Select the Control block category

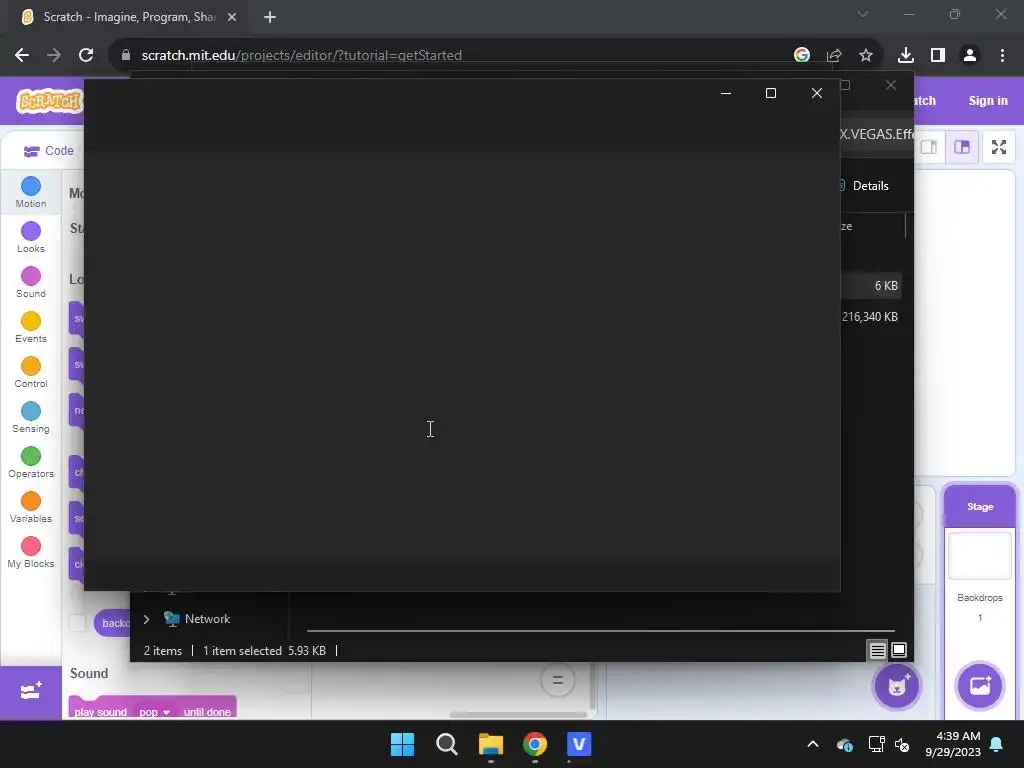(x=31, y=373)
